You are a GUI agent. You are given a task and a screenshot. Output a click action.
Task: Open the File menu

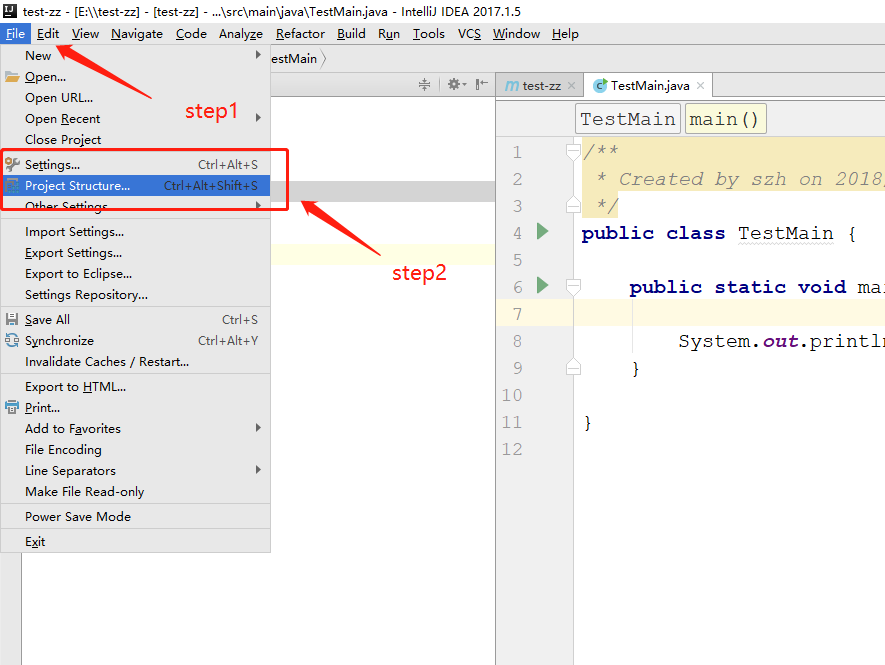(x=15, y=34)
